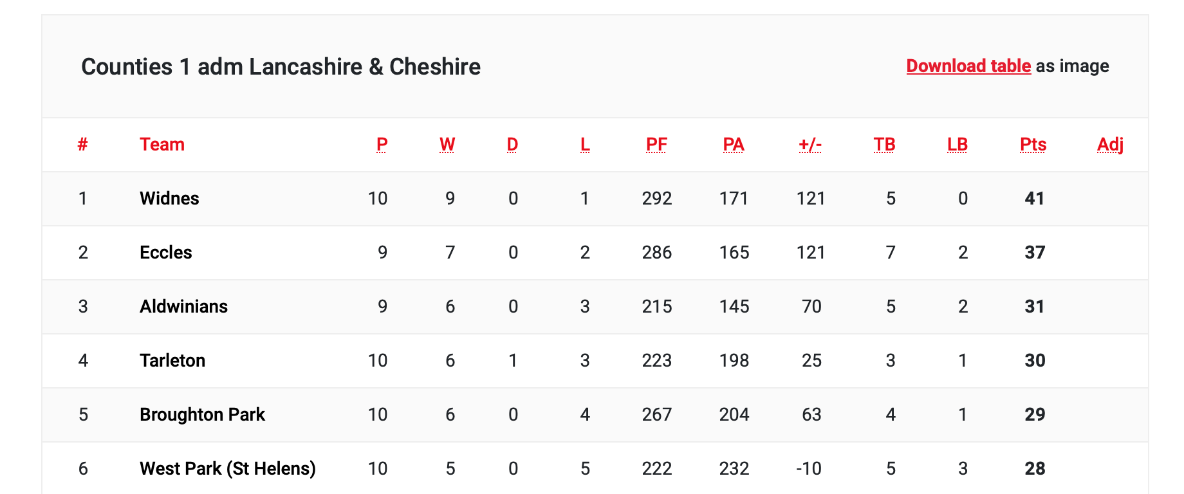Click the LB column header
Viewport: 1184px width, 494px height.
point(957,144)
